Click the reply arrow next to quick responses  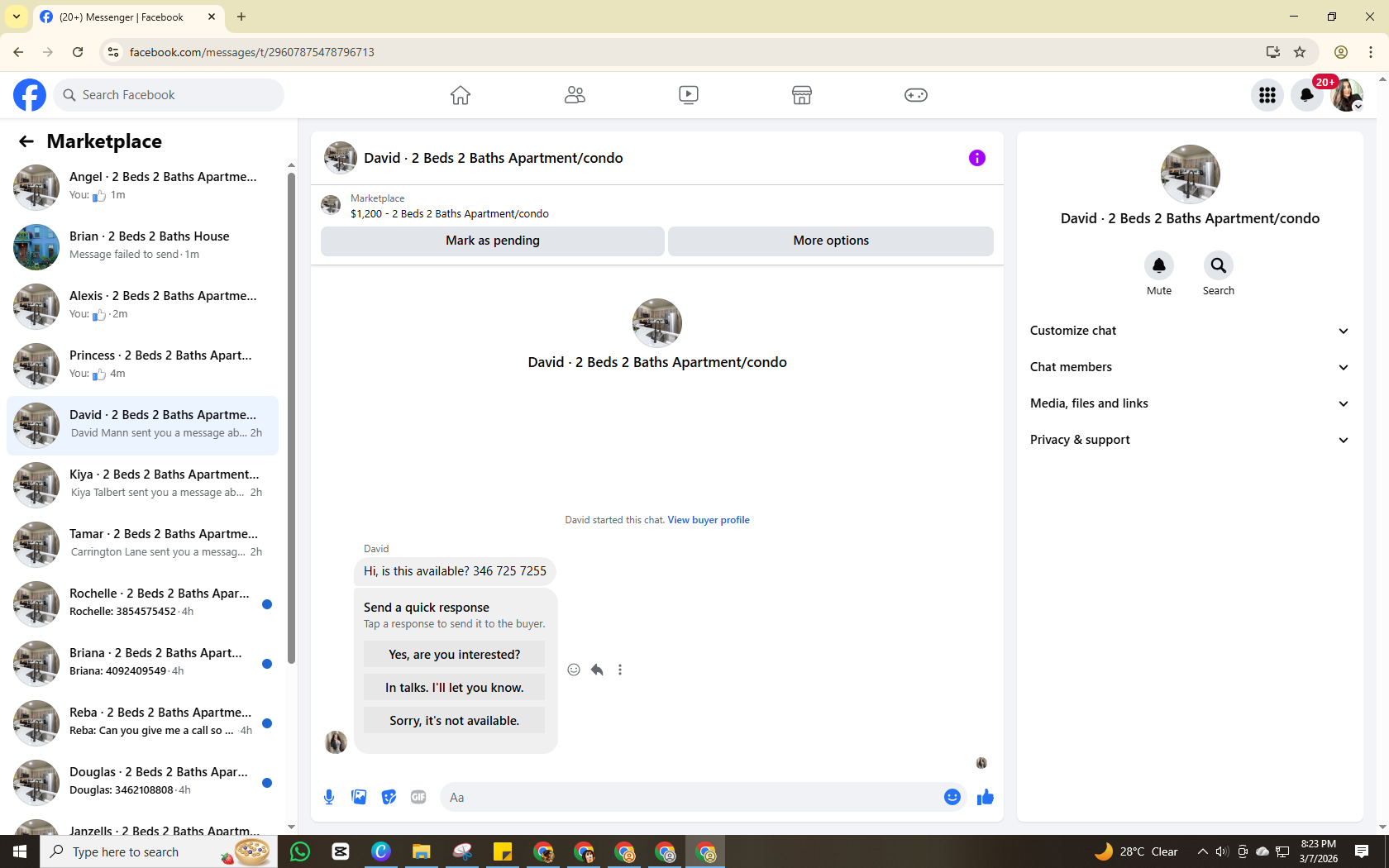(x=597, y=670)
